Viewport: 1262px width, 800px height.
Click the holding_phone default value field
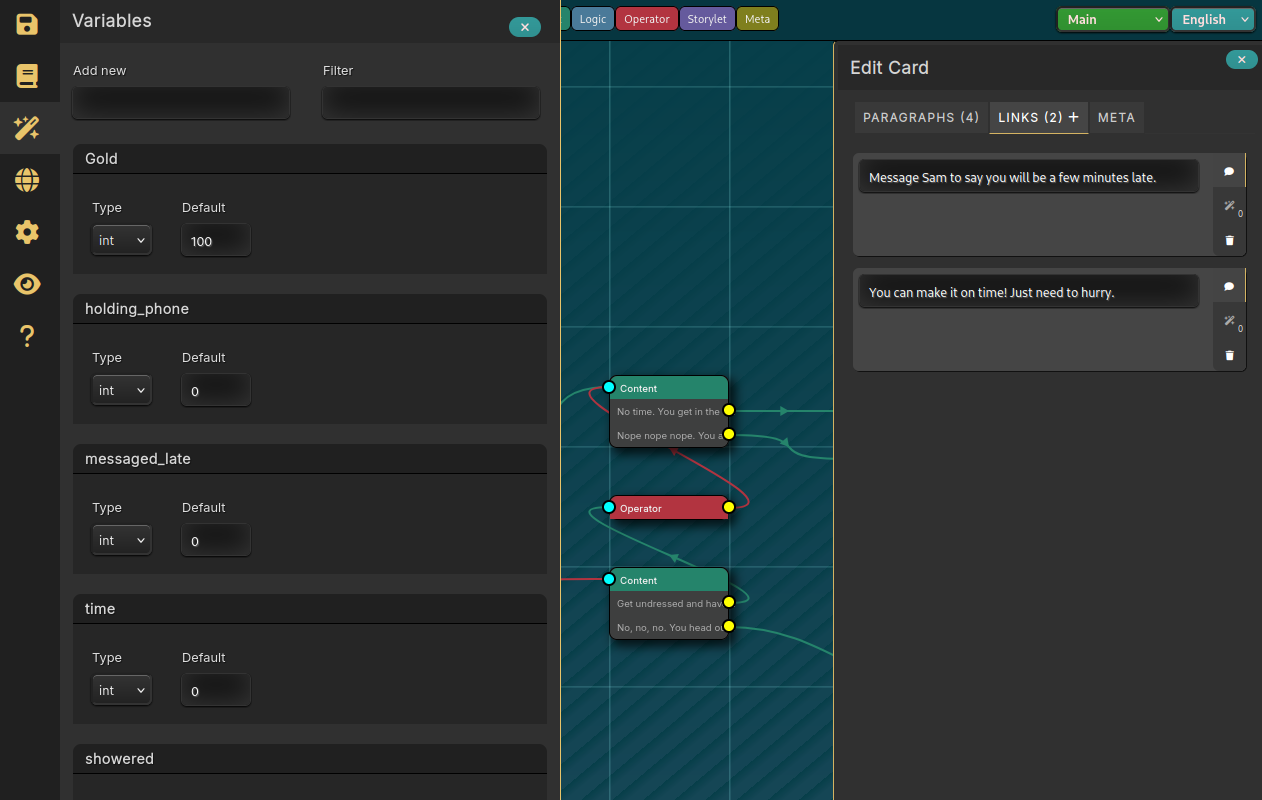(216, 390)
